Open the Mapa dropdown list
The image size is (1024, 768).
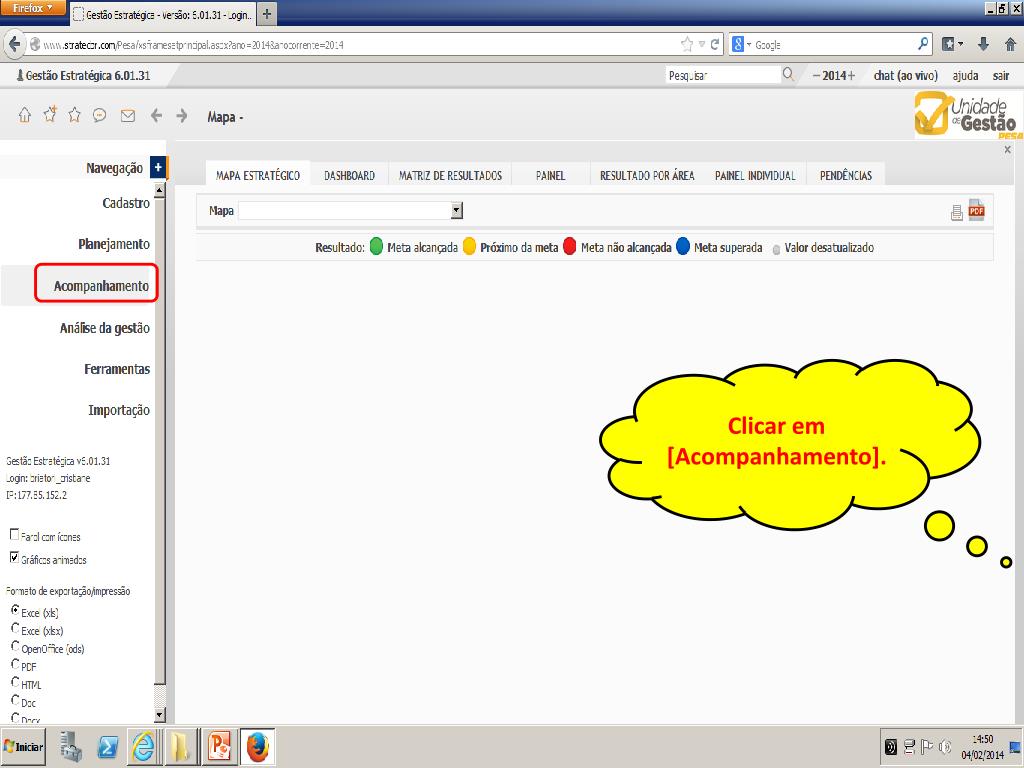click(457, 210)
